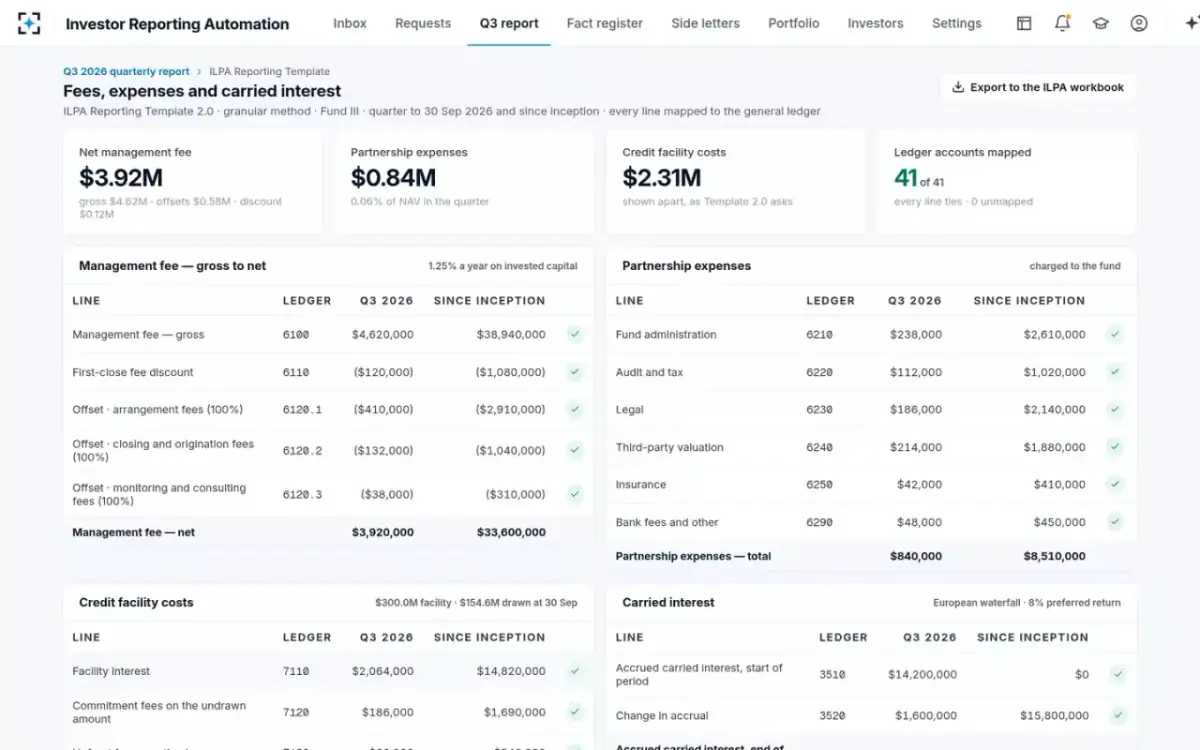Image resolution: width=1200 pixels, height=750 pixels.
Task: Click ledger code 6240
Action: pos(819,448)
